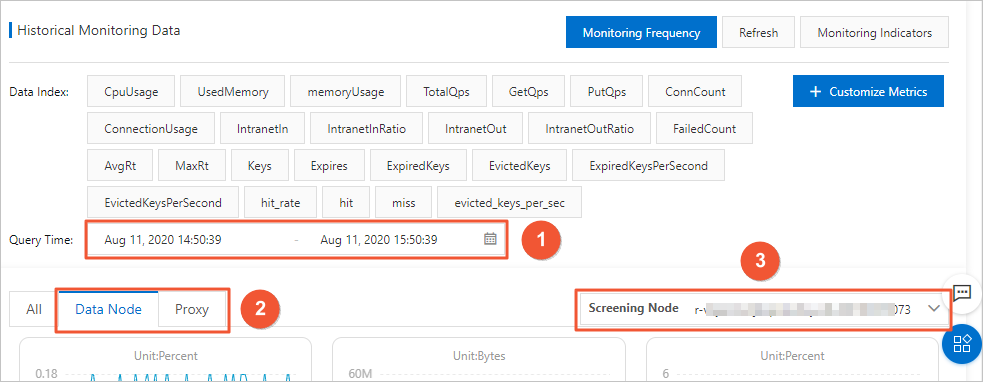
Task: Choose the IntranetOutRatio metric
Action: pyautogui.click(x=589, y=129)
